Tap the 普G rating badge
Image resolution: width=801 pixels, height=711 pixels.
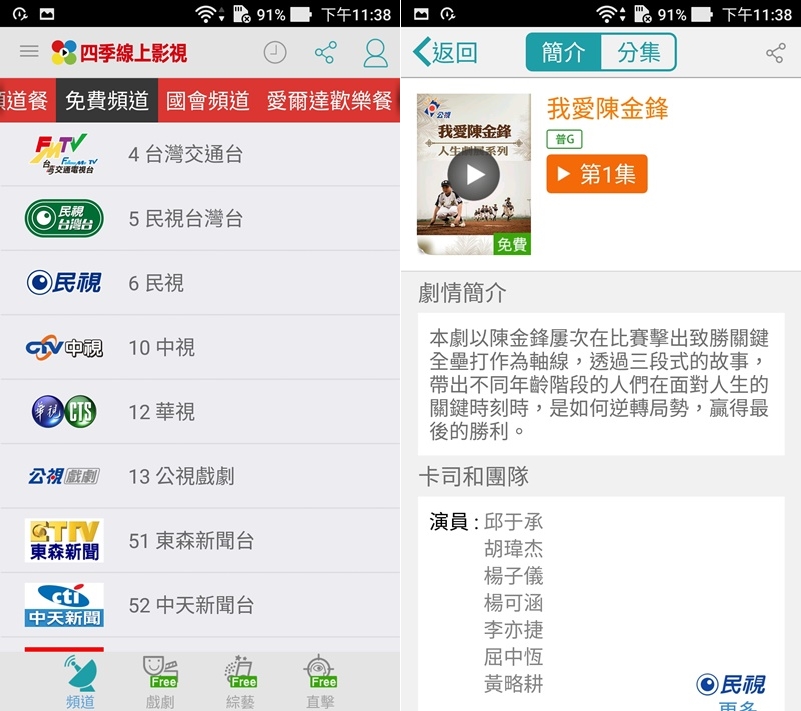[x=564, y=139]
